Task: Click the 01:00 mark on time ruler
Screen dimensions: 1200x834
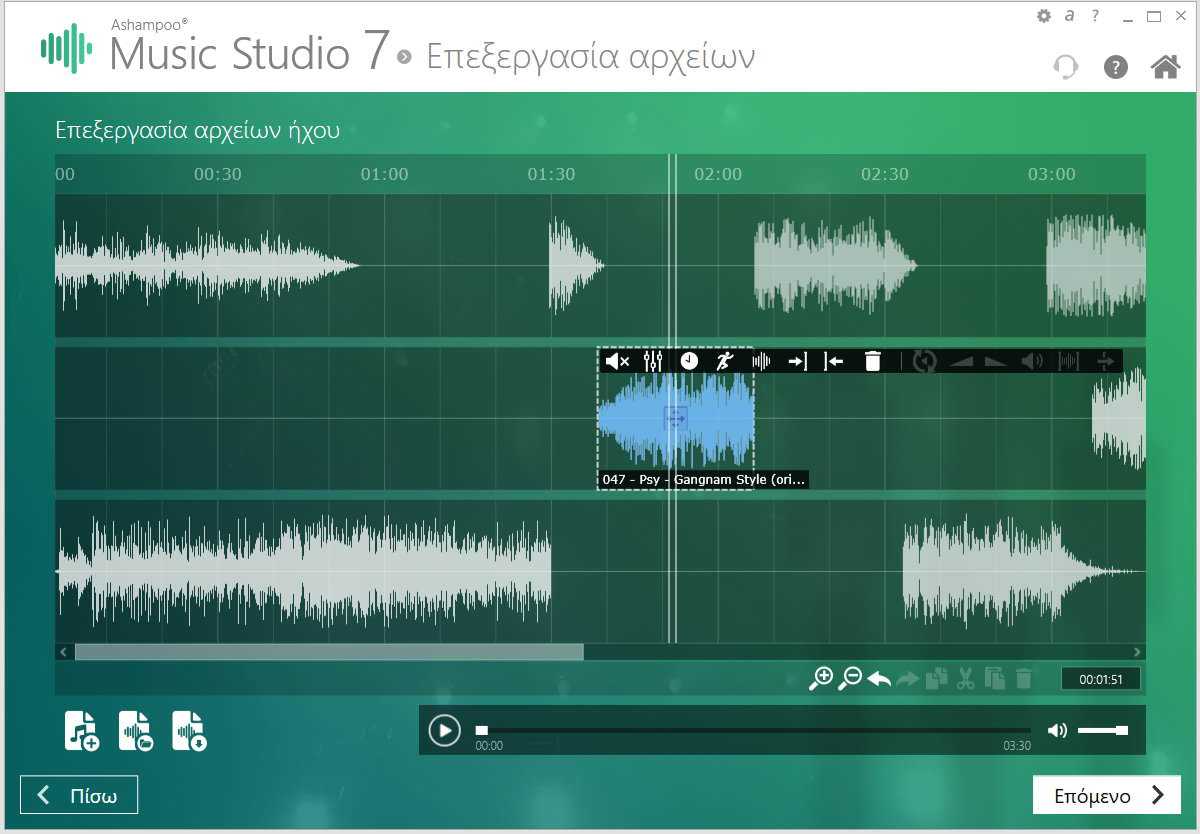Action: (x=385, y=174)
